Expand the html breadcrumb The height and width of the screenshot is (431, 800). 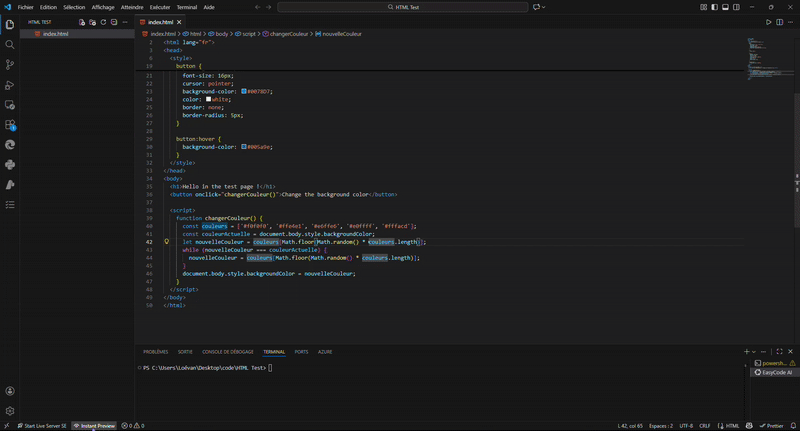(192, 34)
